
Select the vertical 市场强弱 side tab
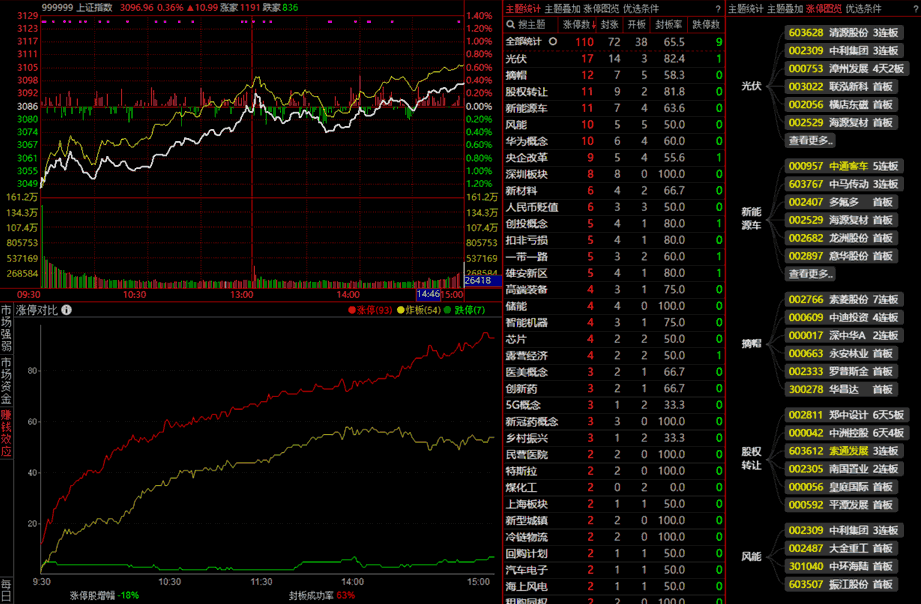coord(6,328)
